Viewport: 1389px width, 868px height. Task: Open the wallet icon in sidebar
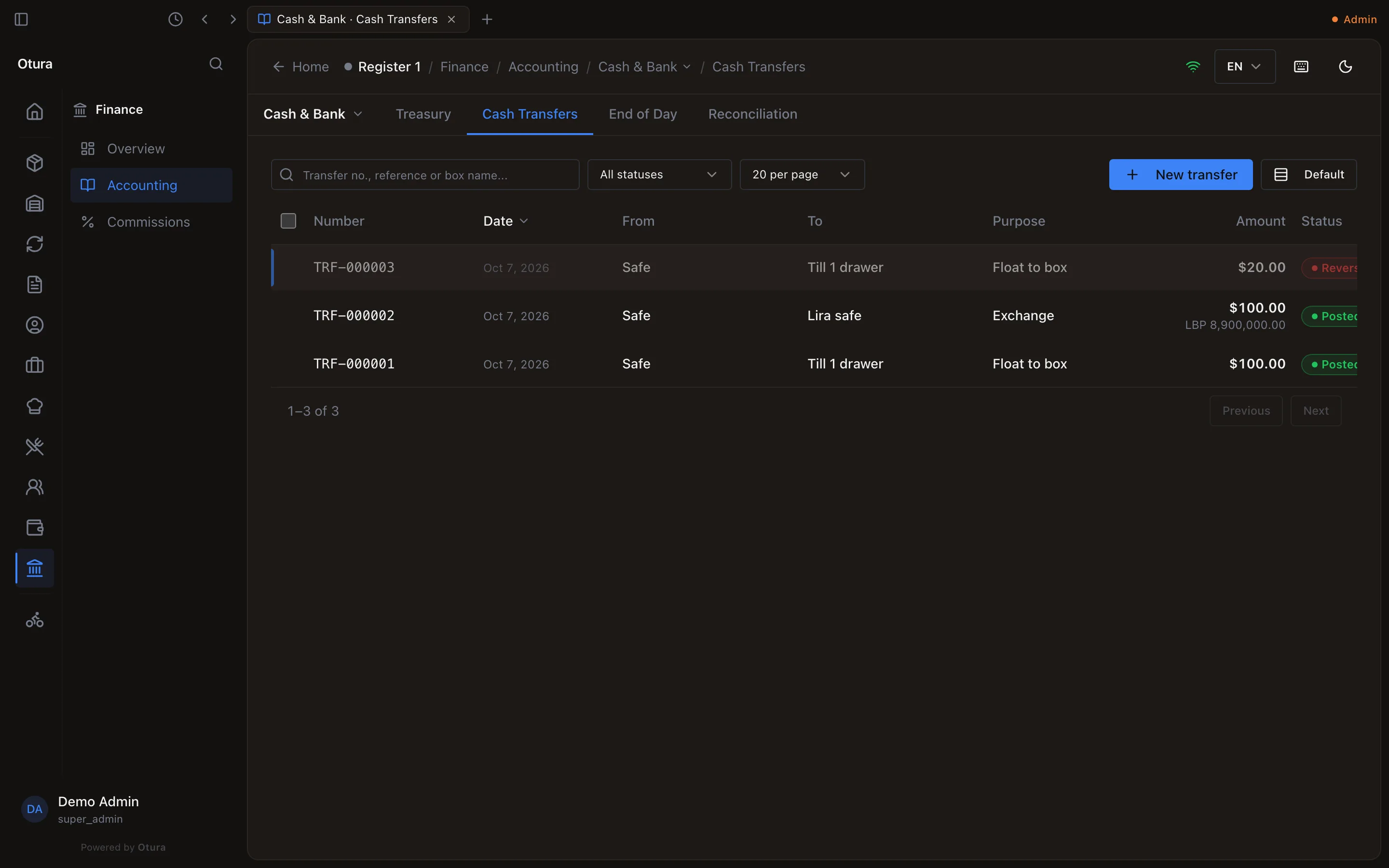pos(34,528)
